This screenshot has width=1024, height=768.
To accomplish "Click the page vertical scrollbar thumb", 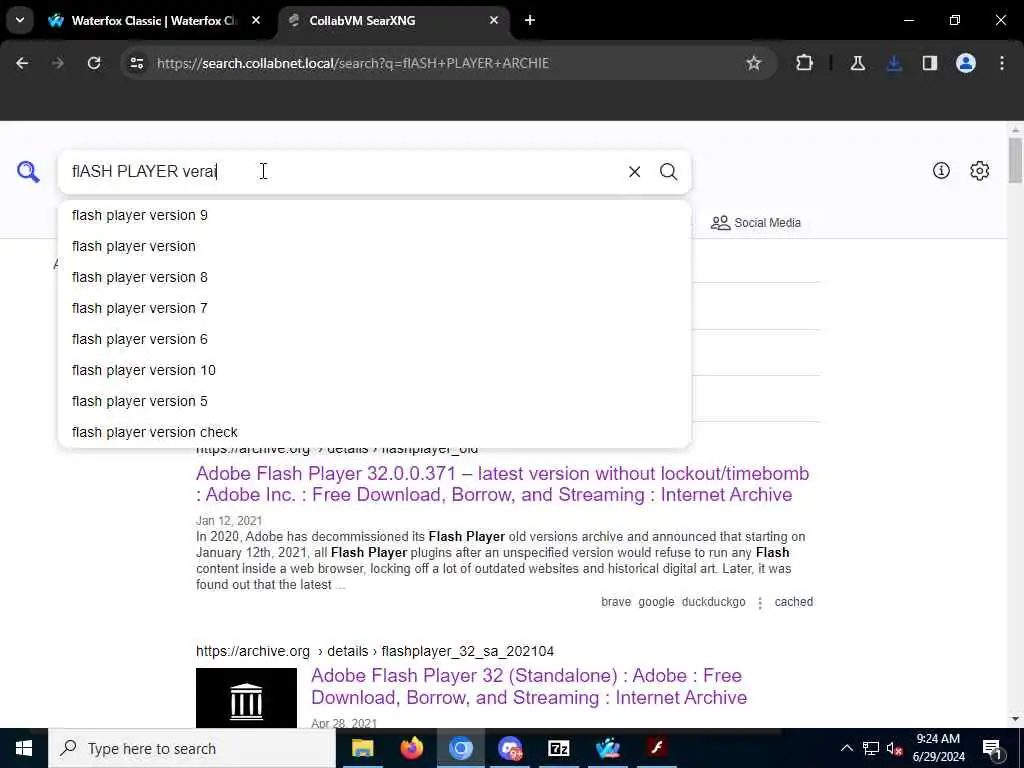I will tap(1015, 160).
